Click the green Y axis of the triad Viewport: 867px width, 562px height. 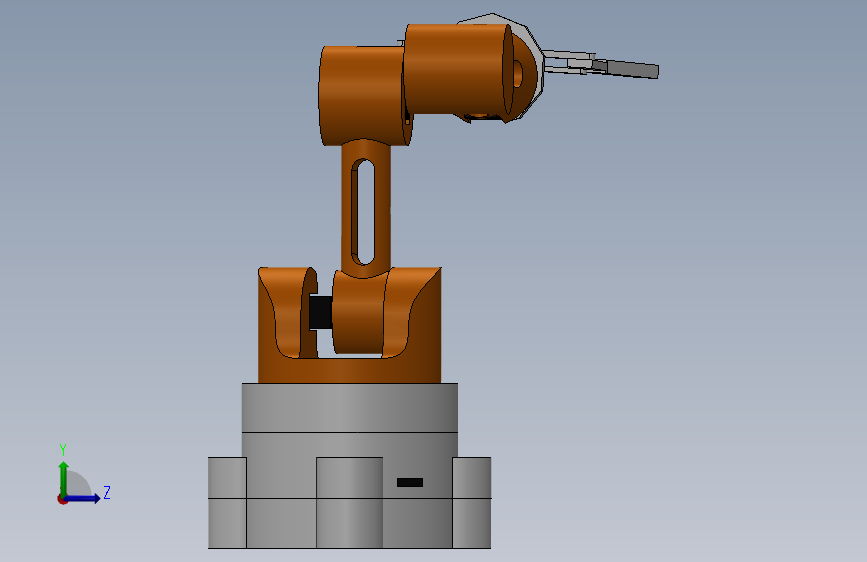(x=64, y=477)
